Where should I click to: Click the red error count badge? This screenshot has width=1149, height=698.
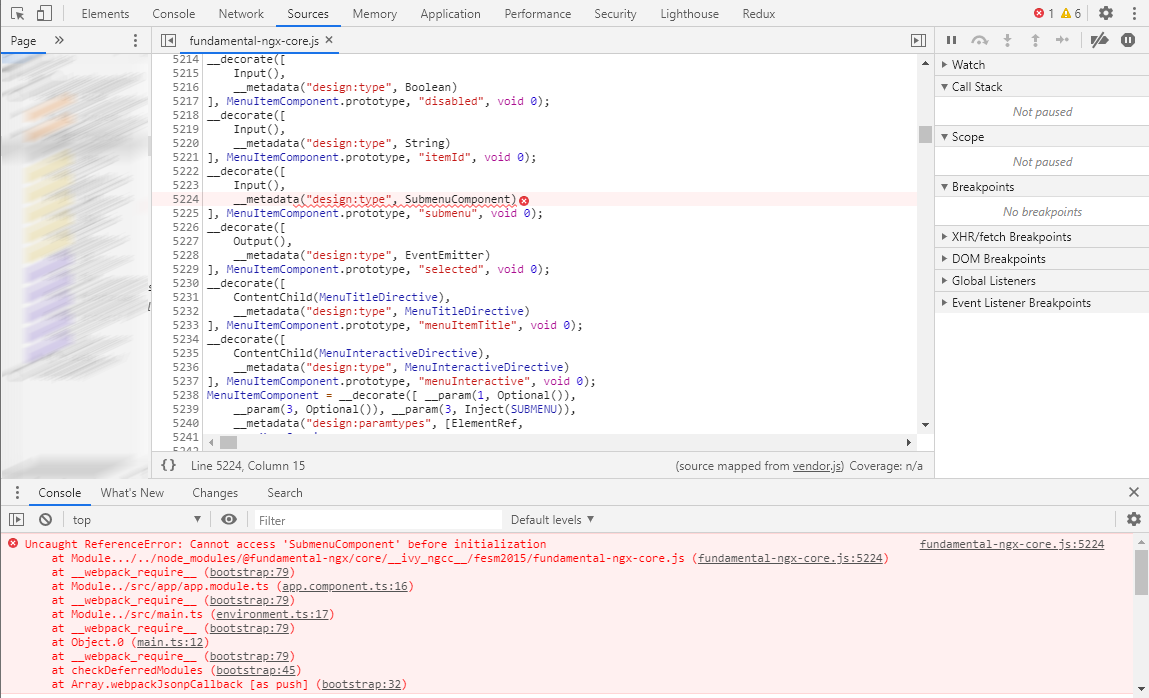coord(1043,13)
